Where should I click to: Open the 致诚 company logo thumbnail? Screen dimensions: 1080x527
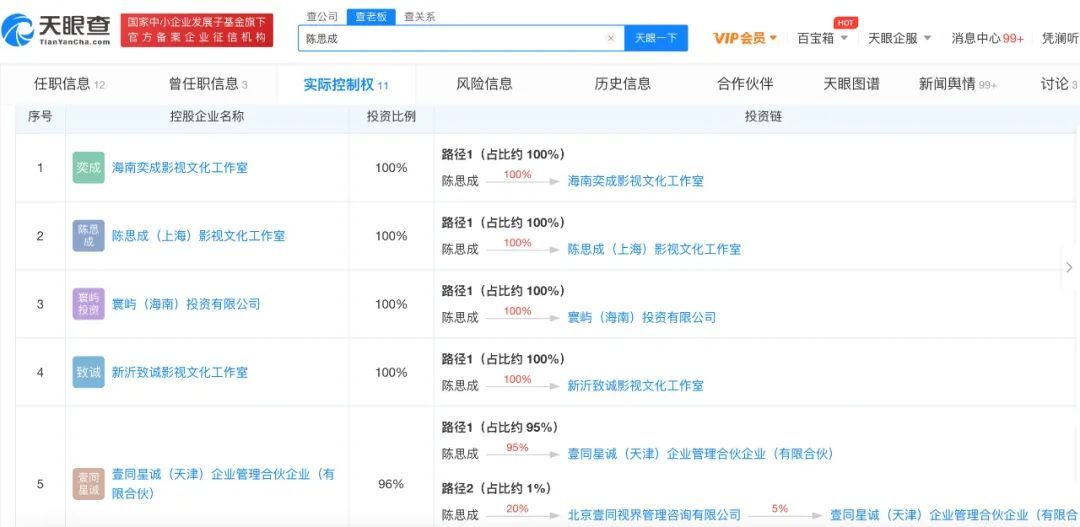88,372
